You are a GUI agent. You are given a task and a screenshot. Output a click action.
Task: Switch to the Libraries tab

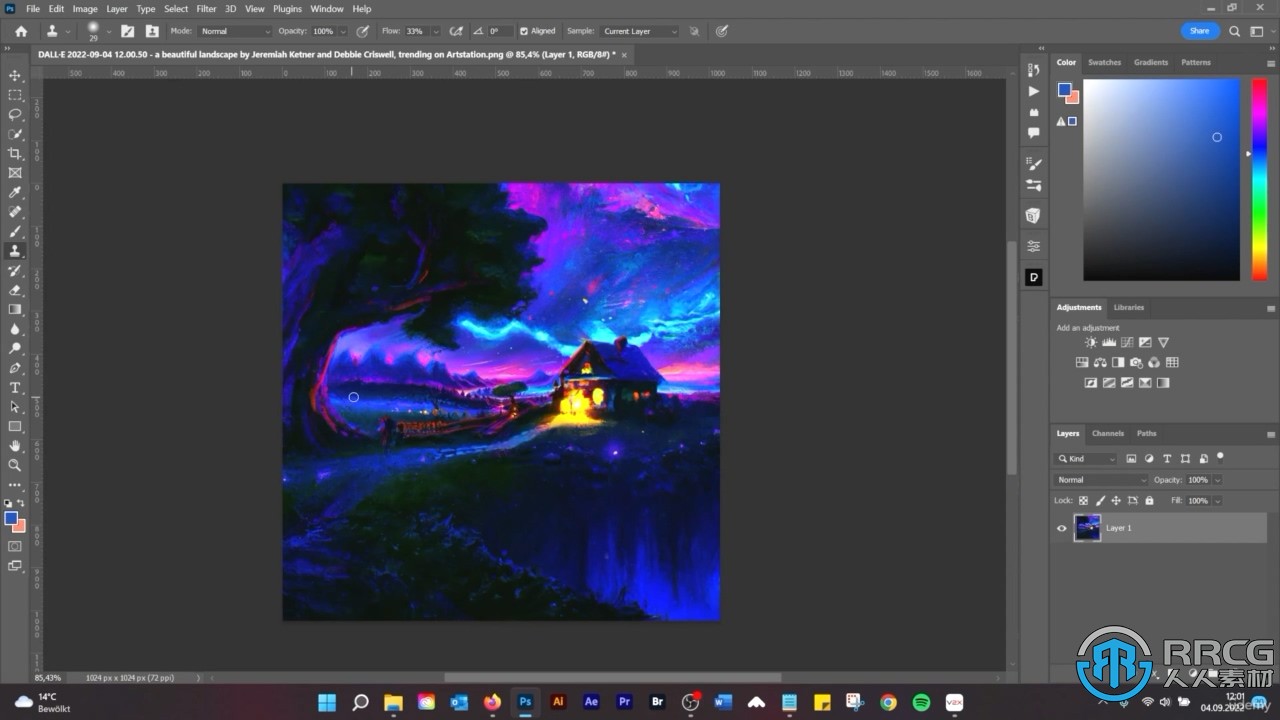click(1128, 307)
